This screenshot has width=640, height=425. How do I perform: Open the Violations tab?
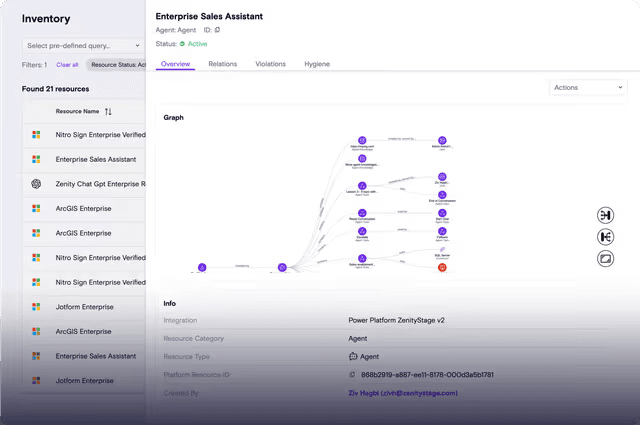(x=270, y=64)
